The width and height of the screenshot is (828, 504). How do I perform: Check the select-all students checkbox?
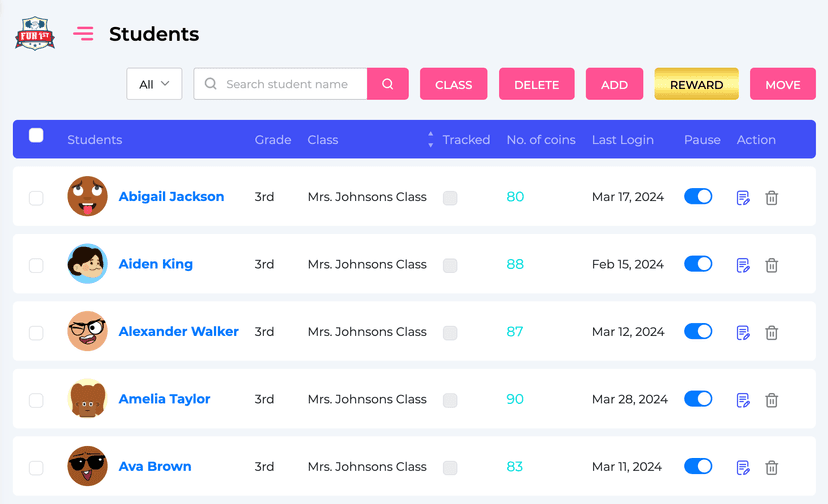[36, 136]
